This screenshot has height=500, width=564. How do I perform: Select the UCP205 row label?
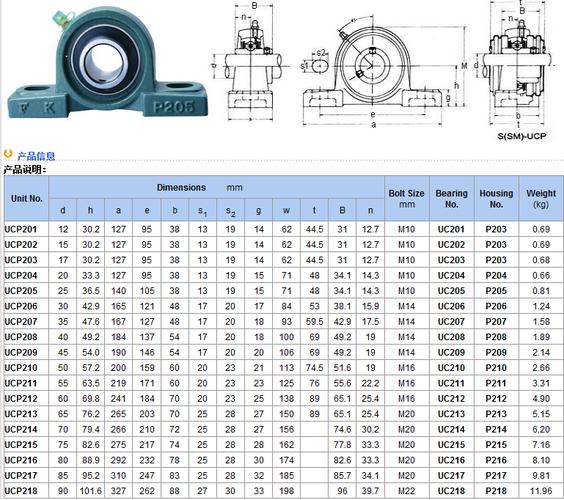click(x=21, y=291)
